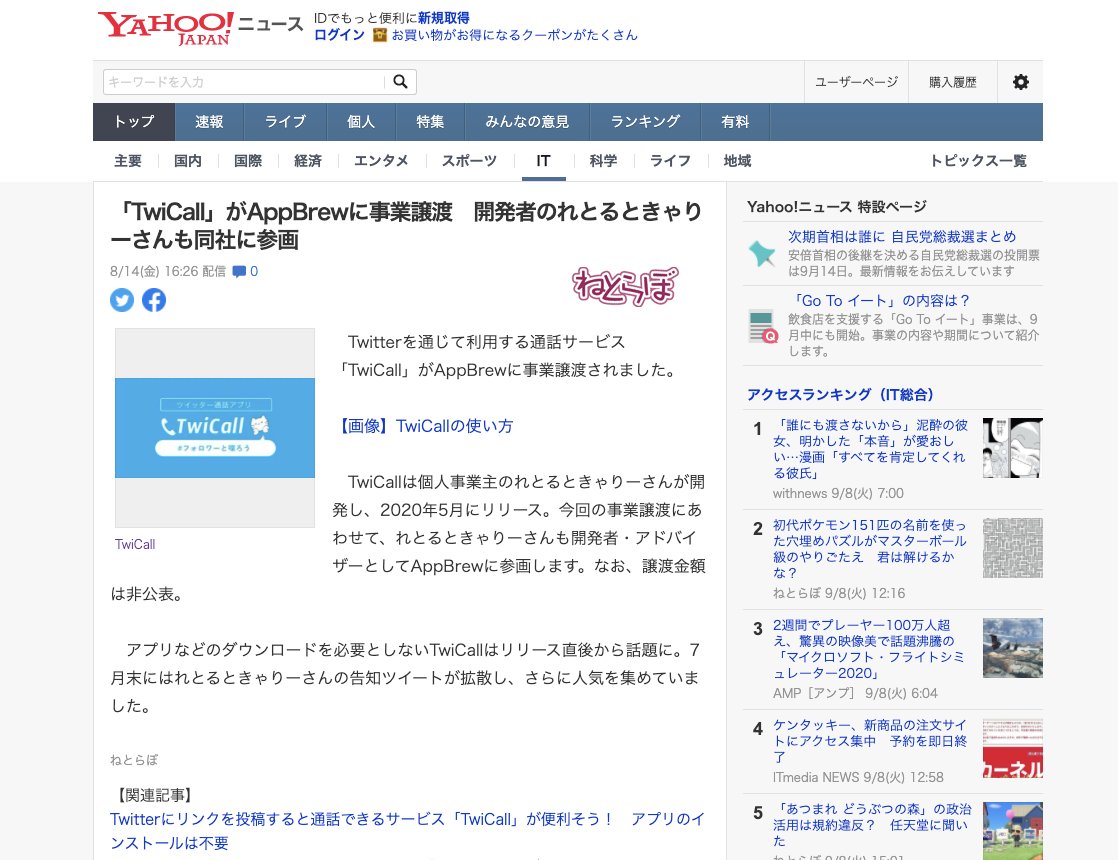The width and height of the screenshot is (1118, 860).
Task: Select the 国際 category
Action: (x=248, y=161)
